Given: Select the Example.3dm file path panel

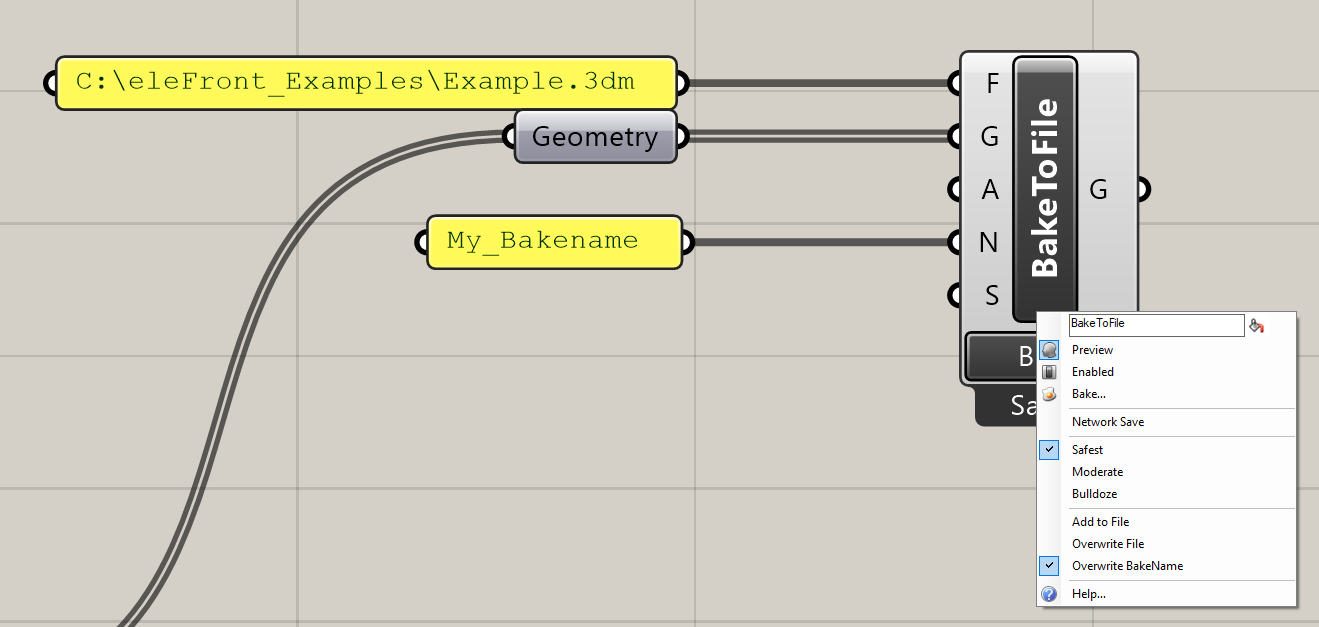Looking at the screenshot, I should pyautogui.click(x=366, y=83).
